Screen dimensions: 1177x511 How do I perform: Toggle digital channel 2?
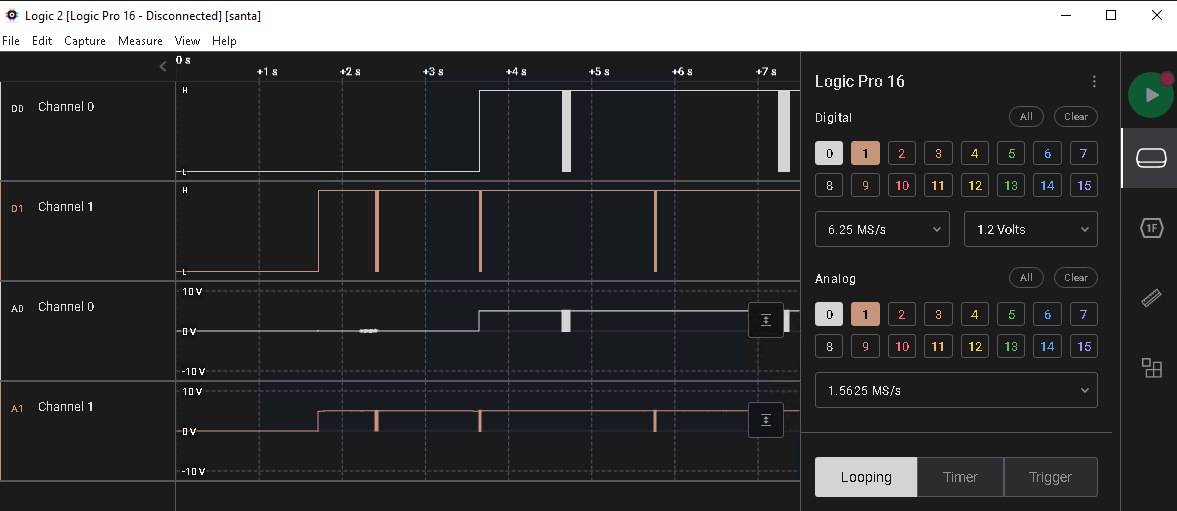click(901, 153)
